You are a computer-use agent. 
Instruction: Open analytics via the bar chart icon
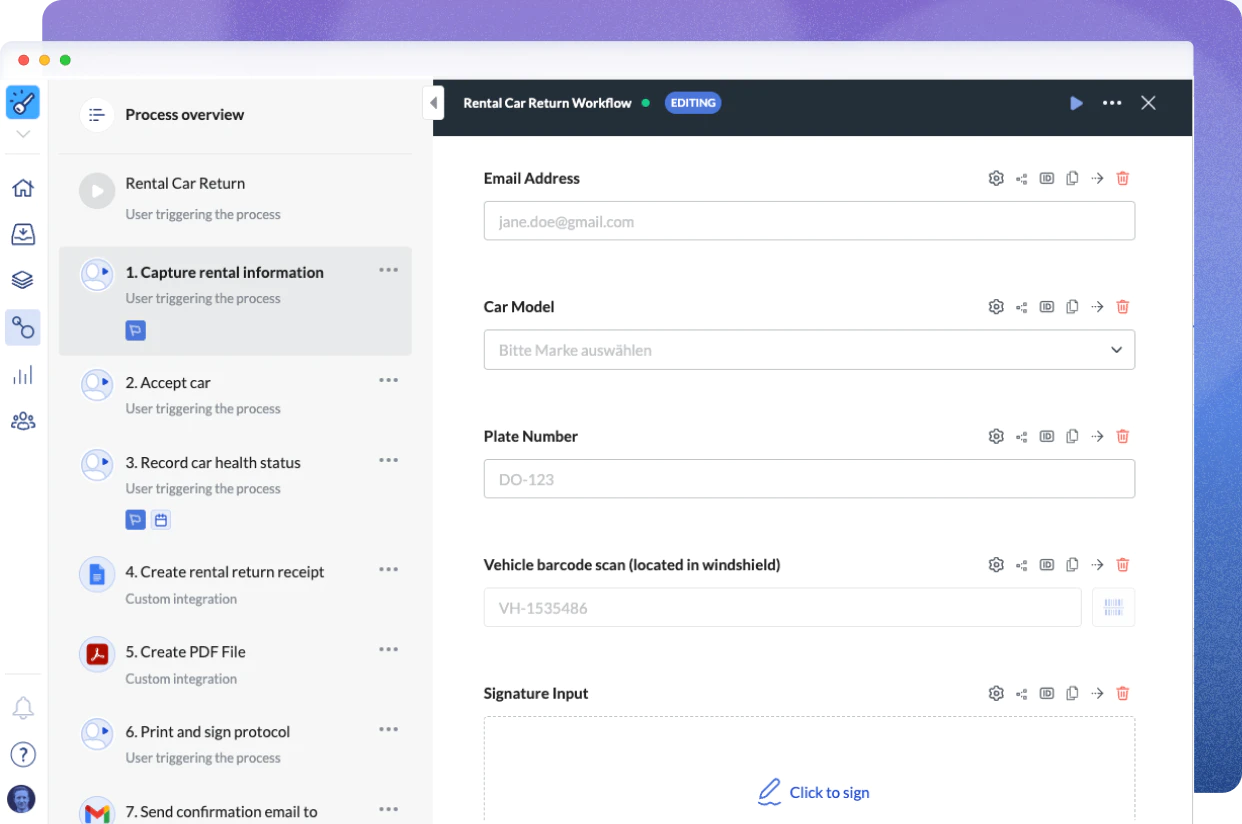[22, 375]
